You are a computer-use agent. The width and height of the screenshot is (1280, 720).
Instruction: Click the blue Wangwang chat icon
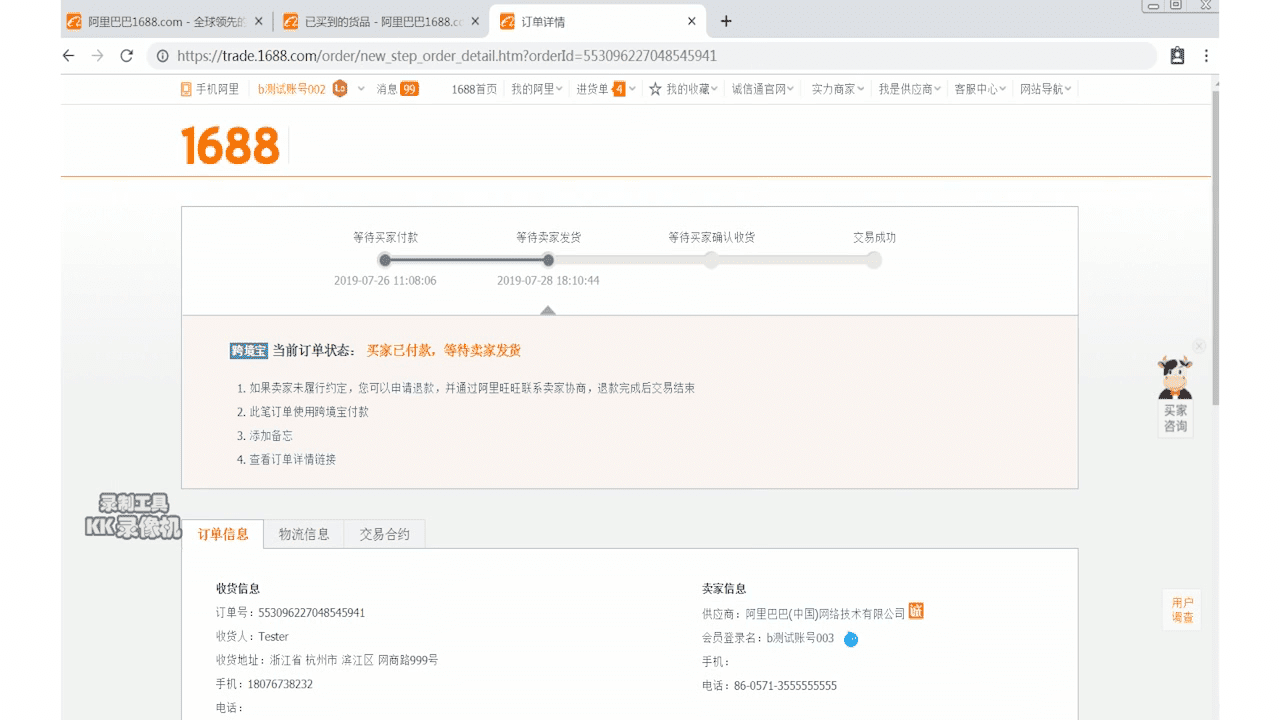coord(851,639)
